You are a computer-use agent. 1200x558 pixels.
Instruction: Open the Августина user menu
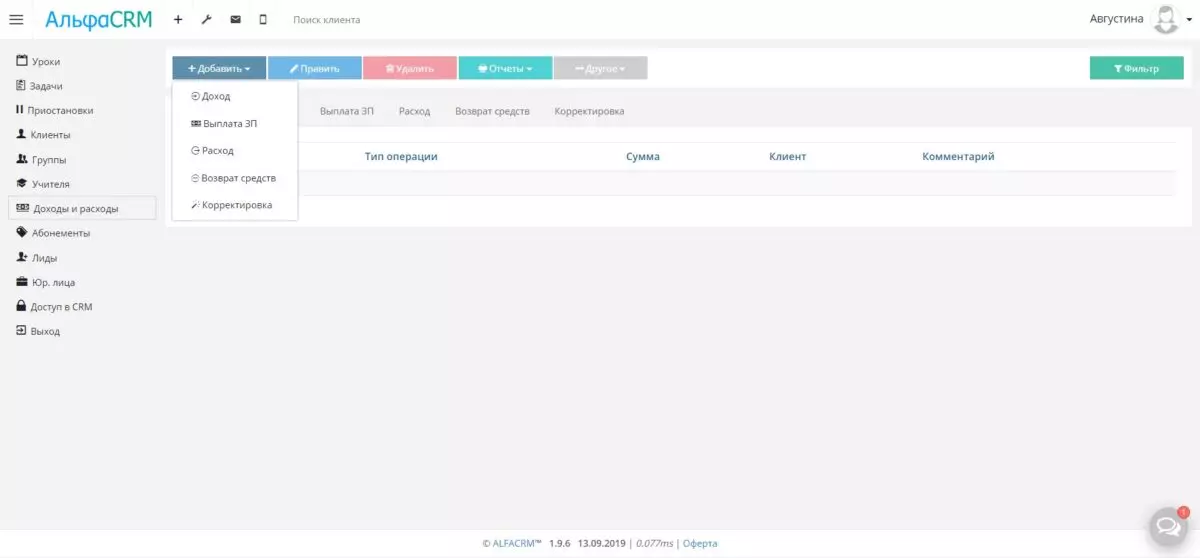[1116, 19]
